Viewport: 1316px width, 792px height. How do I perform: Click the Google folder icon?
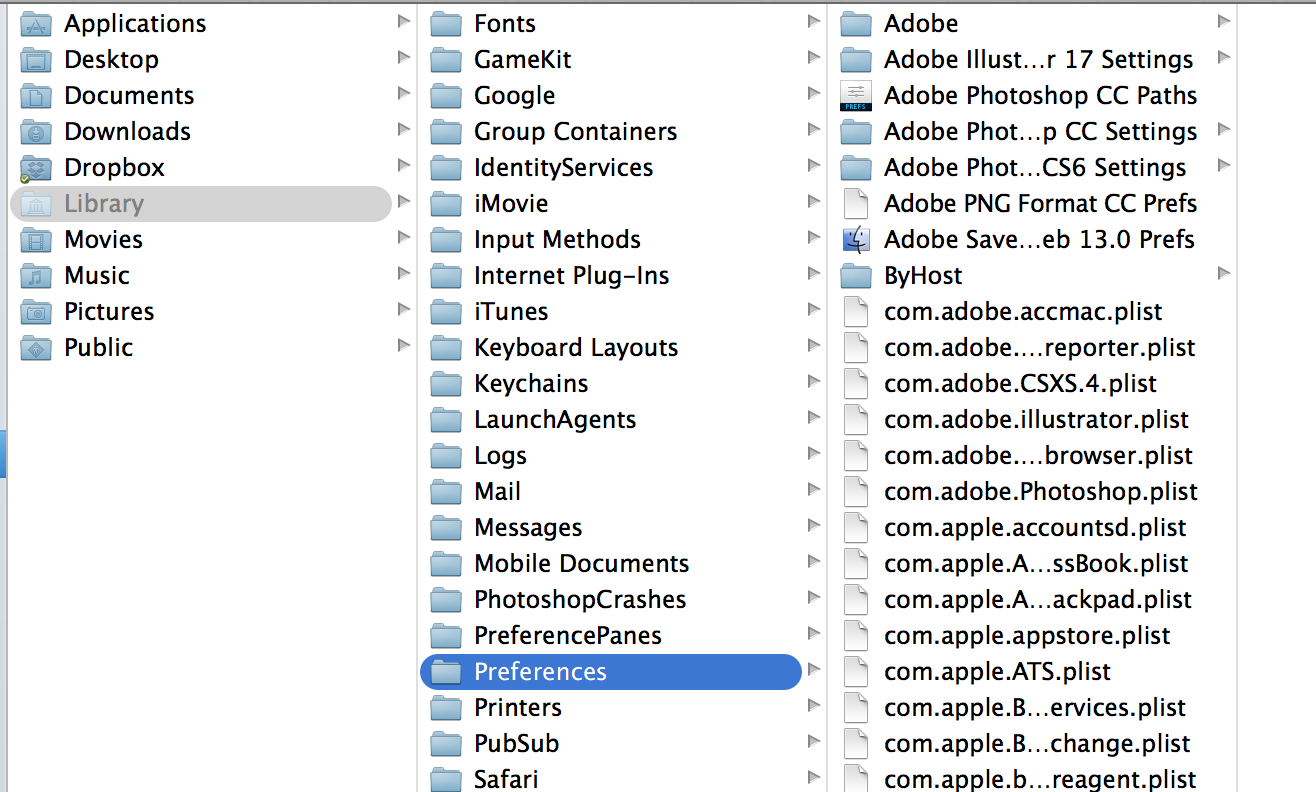[x=446, y=96]
